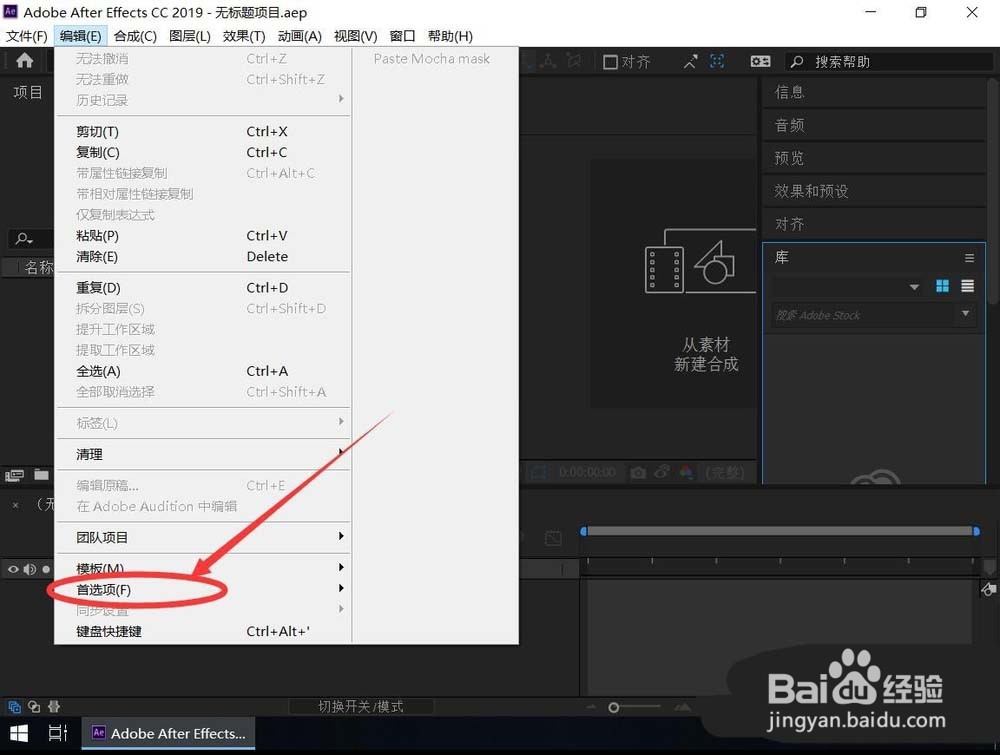Image resolution: width=1000 pixels, height=755 pixels.
Task: Open the workspace settings icon left of search
Action: [760, 61]
